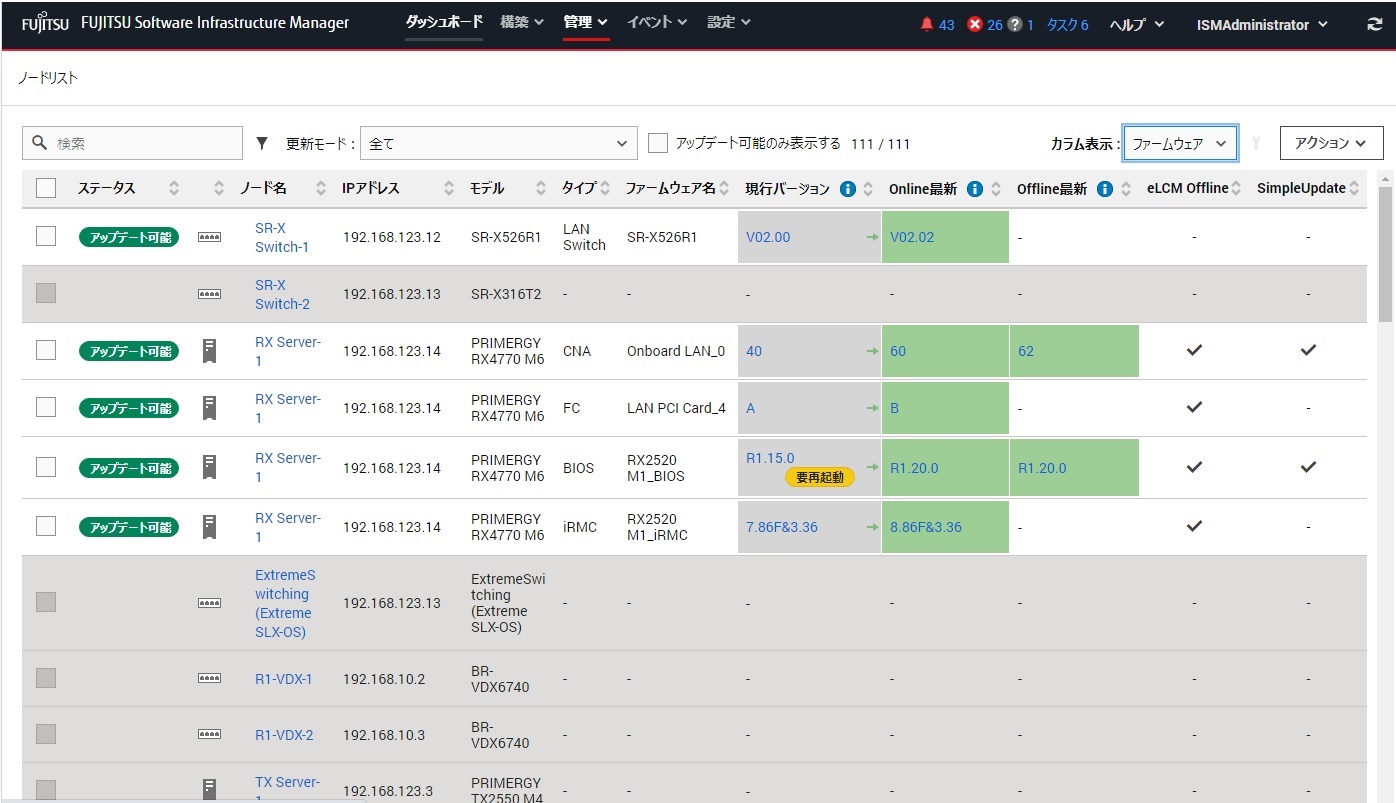Click server icon in RX2520 M1_BIOS row
The width and height of the screenshot is (1396, 803).
209,467
